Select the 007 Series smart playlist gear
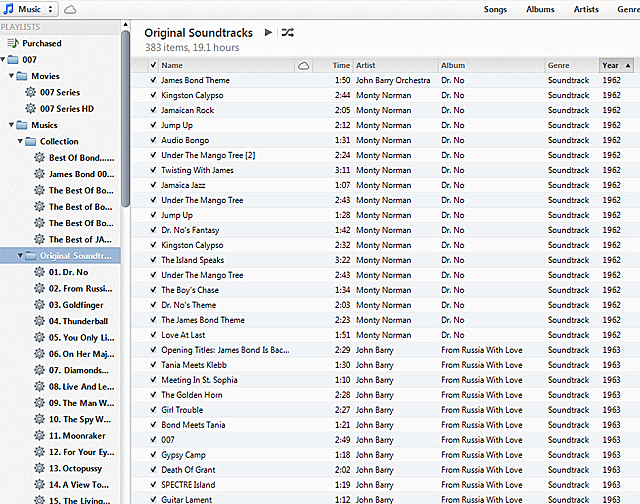The width and height of the screenshot is (640, 504). (31, 92)
